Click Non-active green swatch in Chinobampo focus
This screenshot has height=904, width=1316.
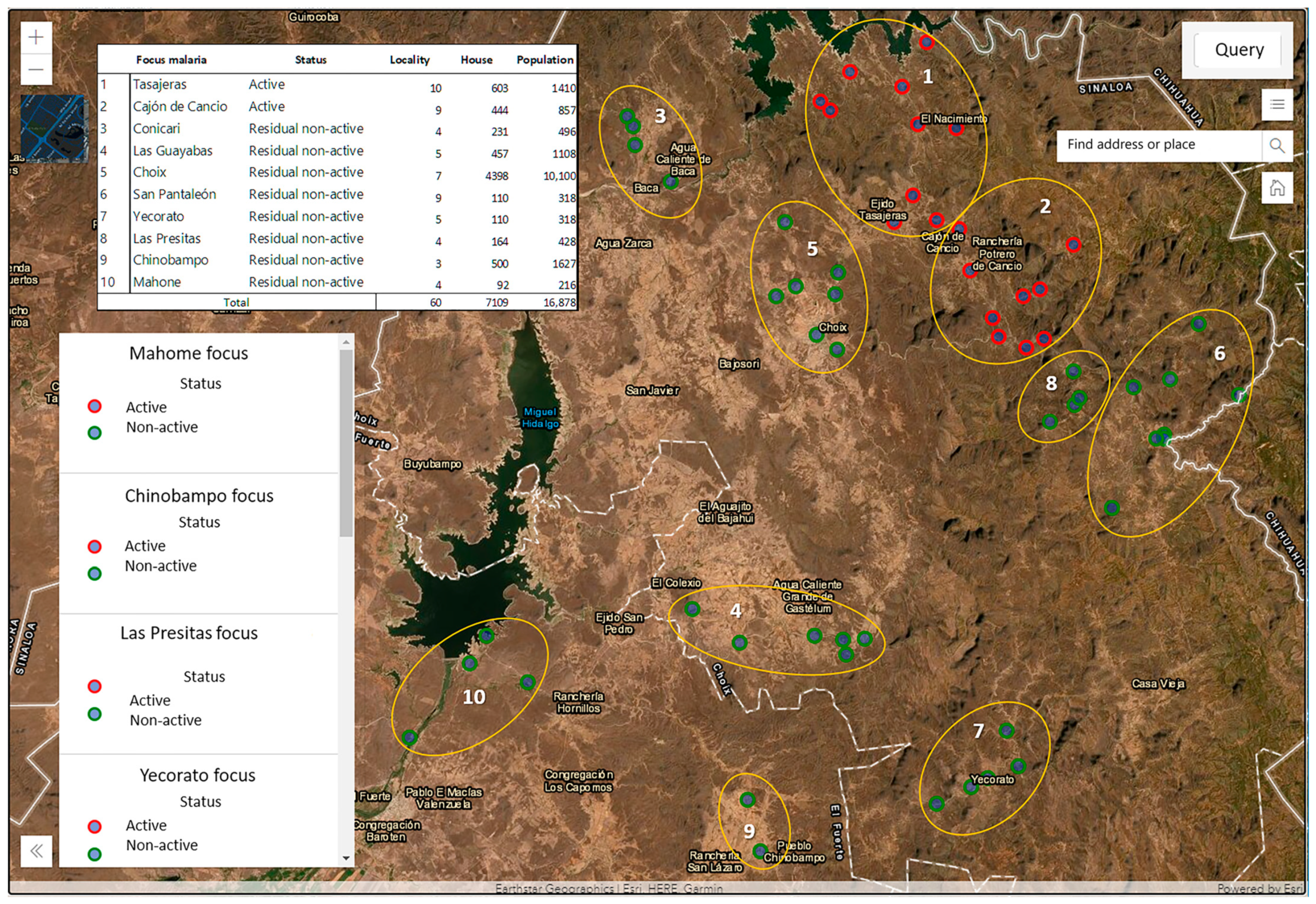[95, 573]
